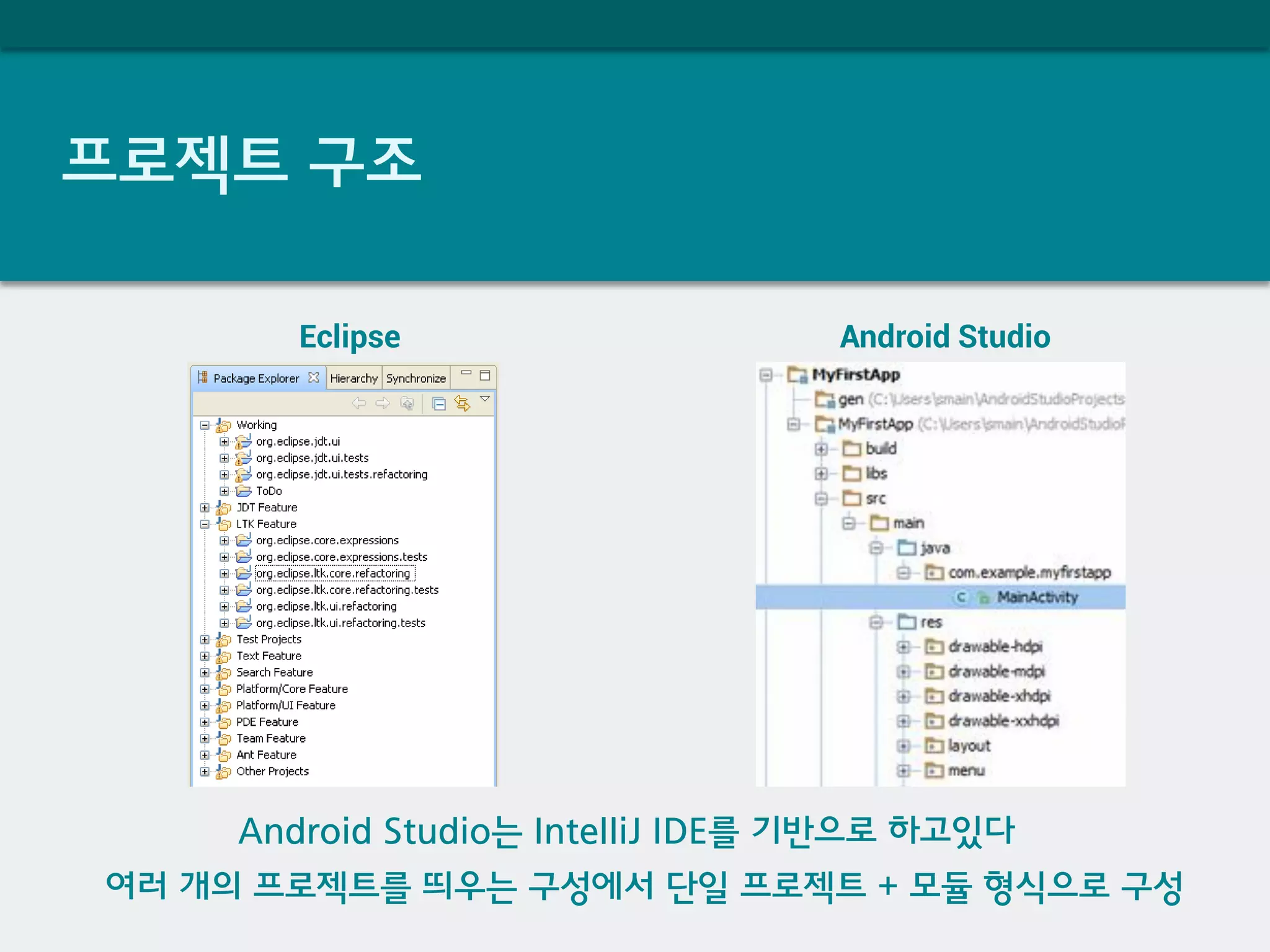Select Text Feature working set
Screen dimensions: 1270x952
(269, 656)
